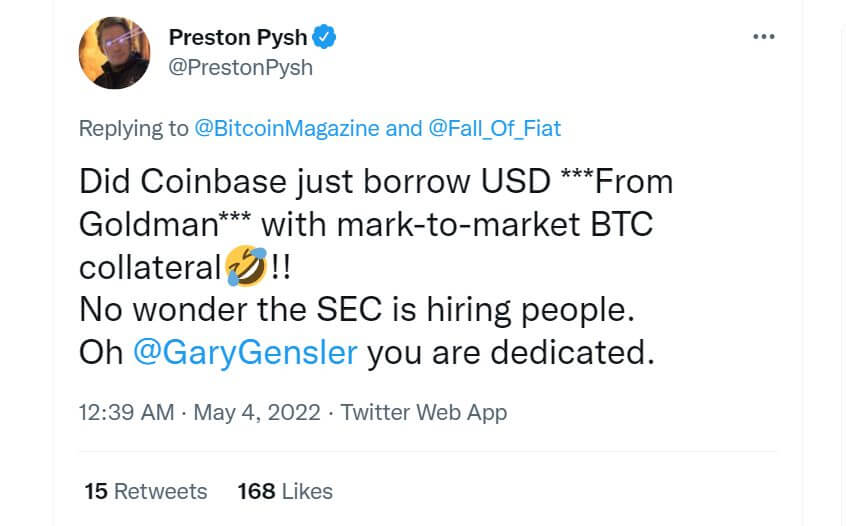The height and width of the screenshot is (526, 846).
Task: Click the "Replying to" label
Action: coord(134,128)
